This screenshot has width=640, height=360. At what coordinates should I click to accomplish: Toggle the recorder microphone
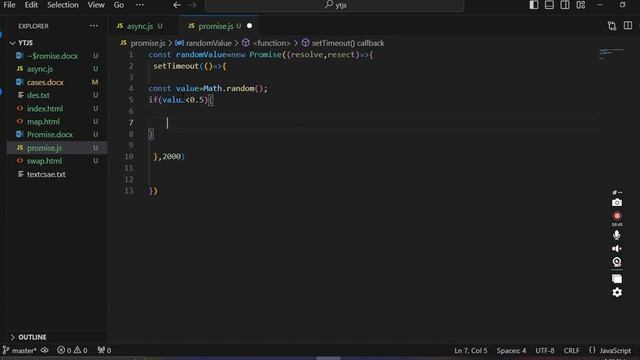[617, 235]
